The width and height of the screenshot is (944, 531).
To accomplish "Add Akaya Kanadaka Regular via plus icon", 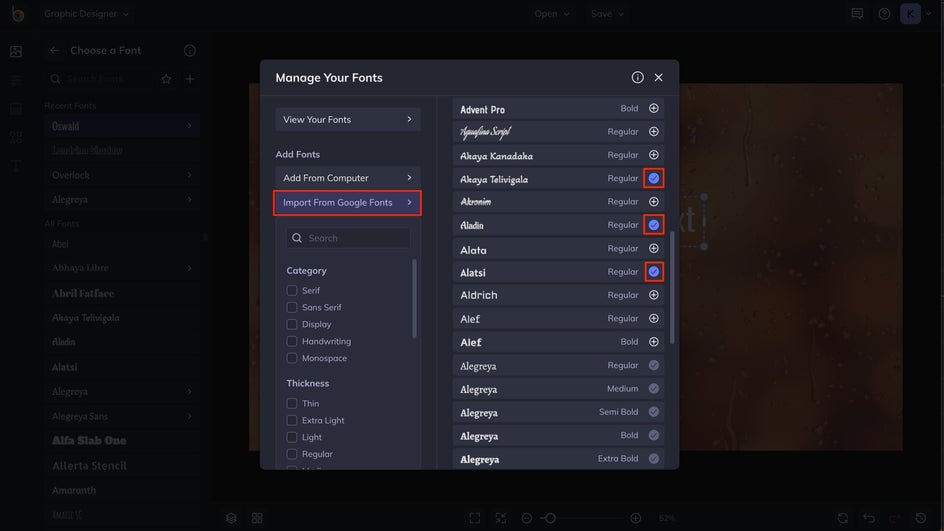I will pyautogui.click(x=653, y=155).
